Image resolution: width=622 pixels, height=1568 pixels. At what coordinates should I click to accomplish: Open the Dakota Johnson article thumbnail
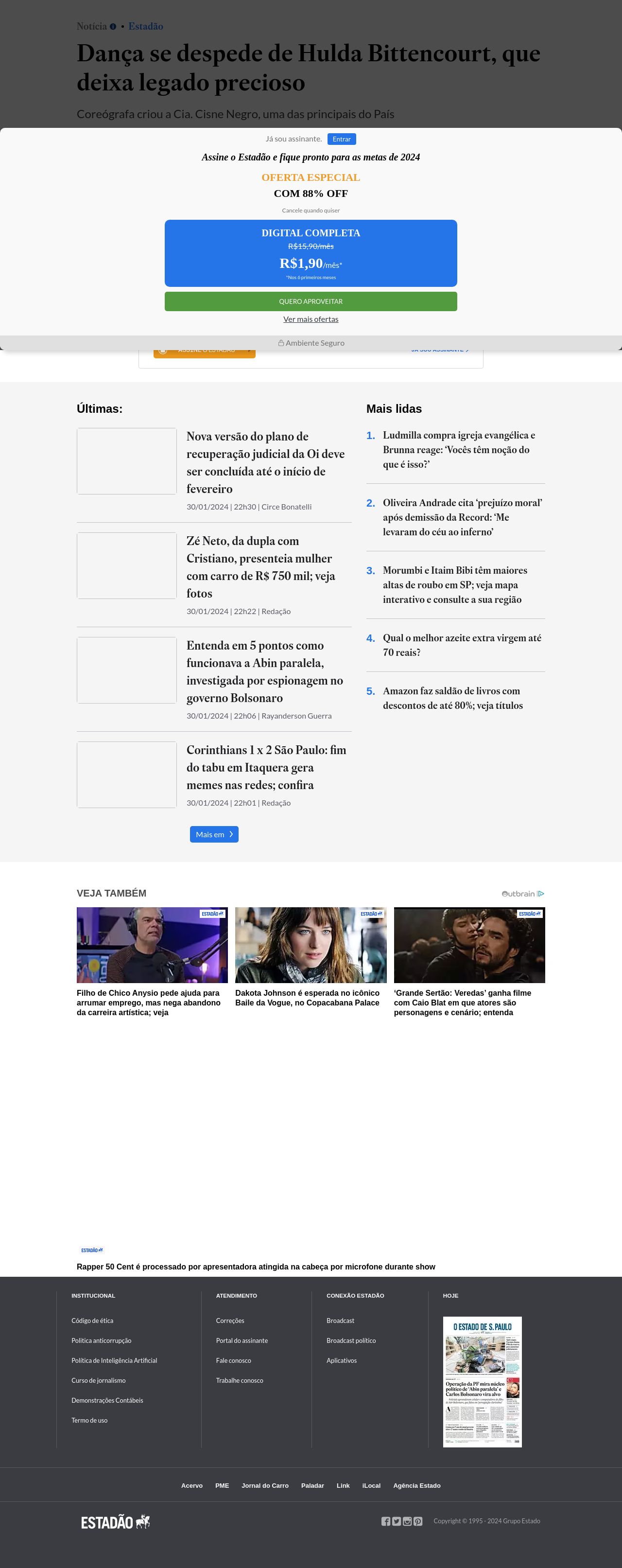pyautogui.click(x=311, y=945)
